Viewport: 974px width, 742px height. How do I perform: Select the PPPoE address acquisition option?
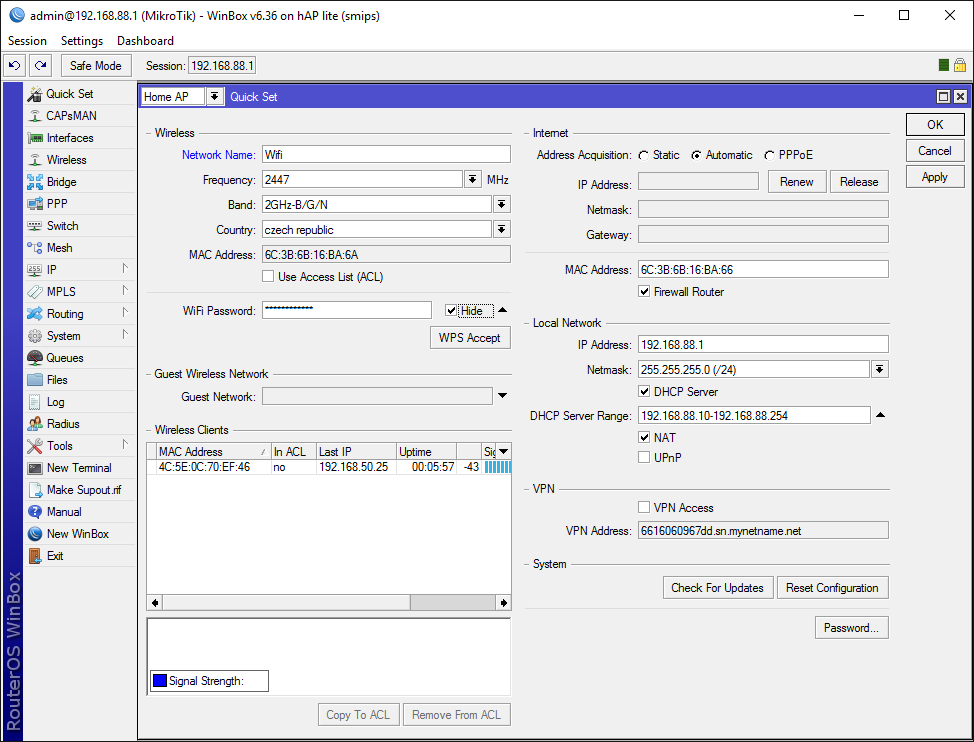(769, 155)
